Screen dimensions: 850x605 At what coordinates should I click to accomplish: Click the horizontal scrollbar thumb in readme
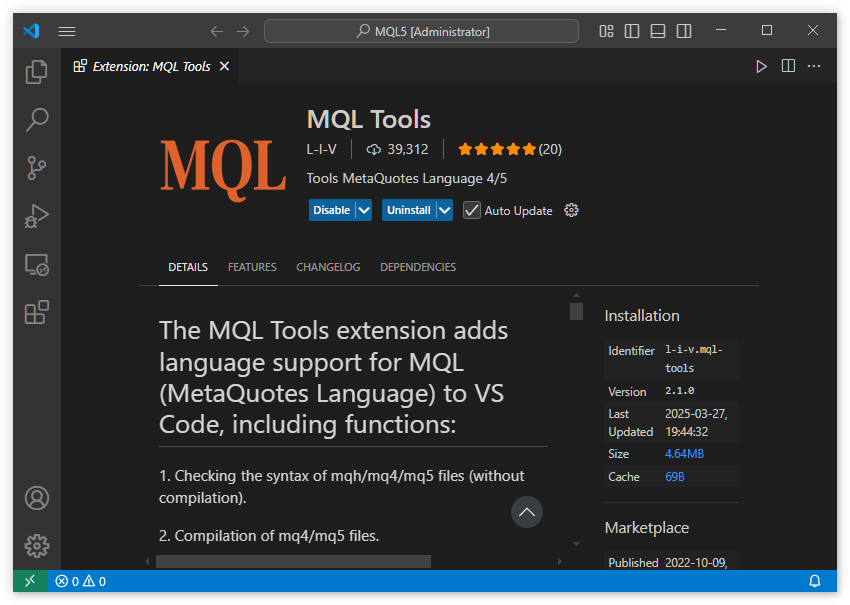point(293,562)
